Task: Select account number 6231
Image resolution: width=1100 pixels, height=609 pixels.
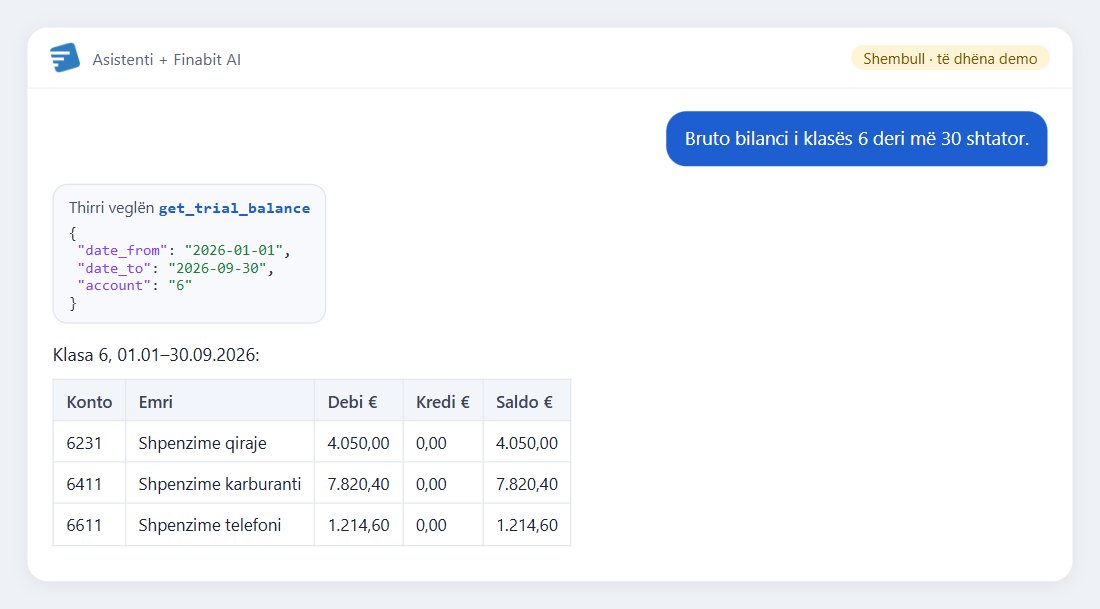Action: [x=84, y=443]
